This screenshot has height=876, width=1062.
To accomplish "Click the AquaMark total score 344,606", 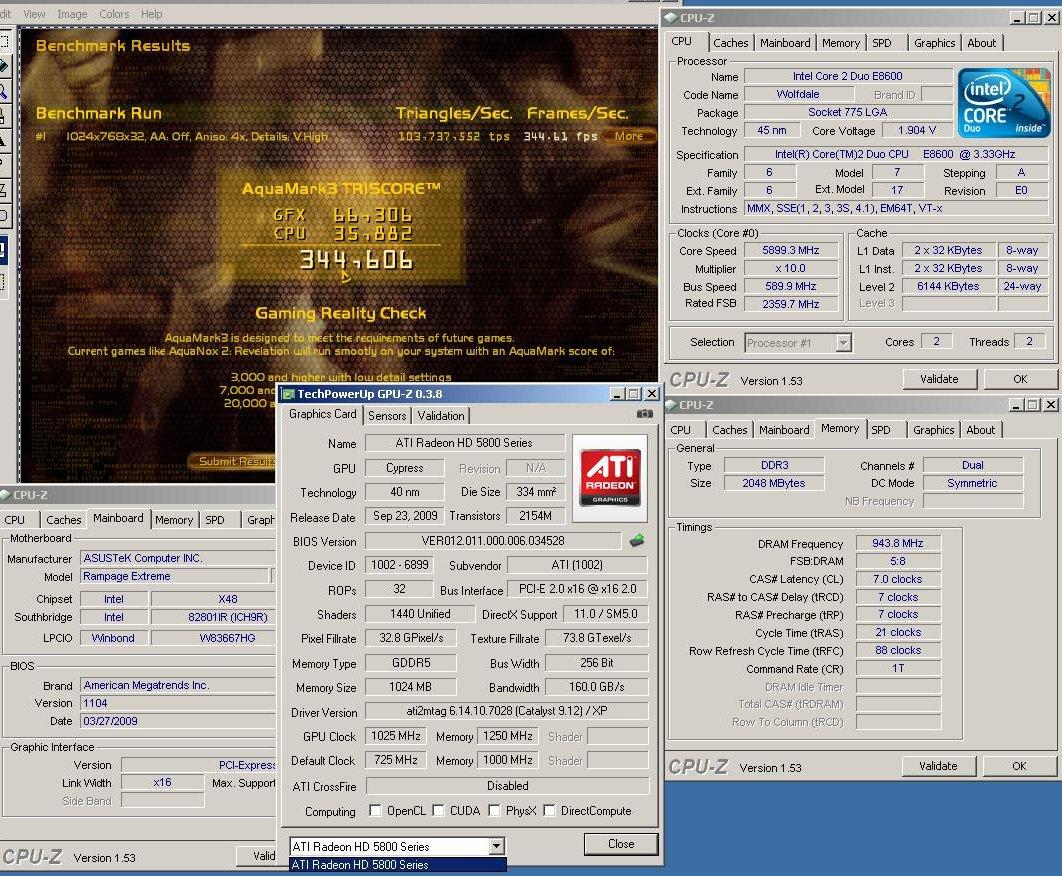I will click(x=356, y=259).
